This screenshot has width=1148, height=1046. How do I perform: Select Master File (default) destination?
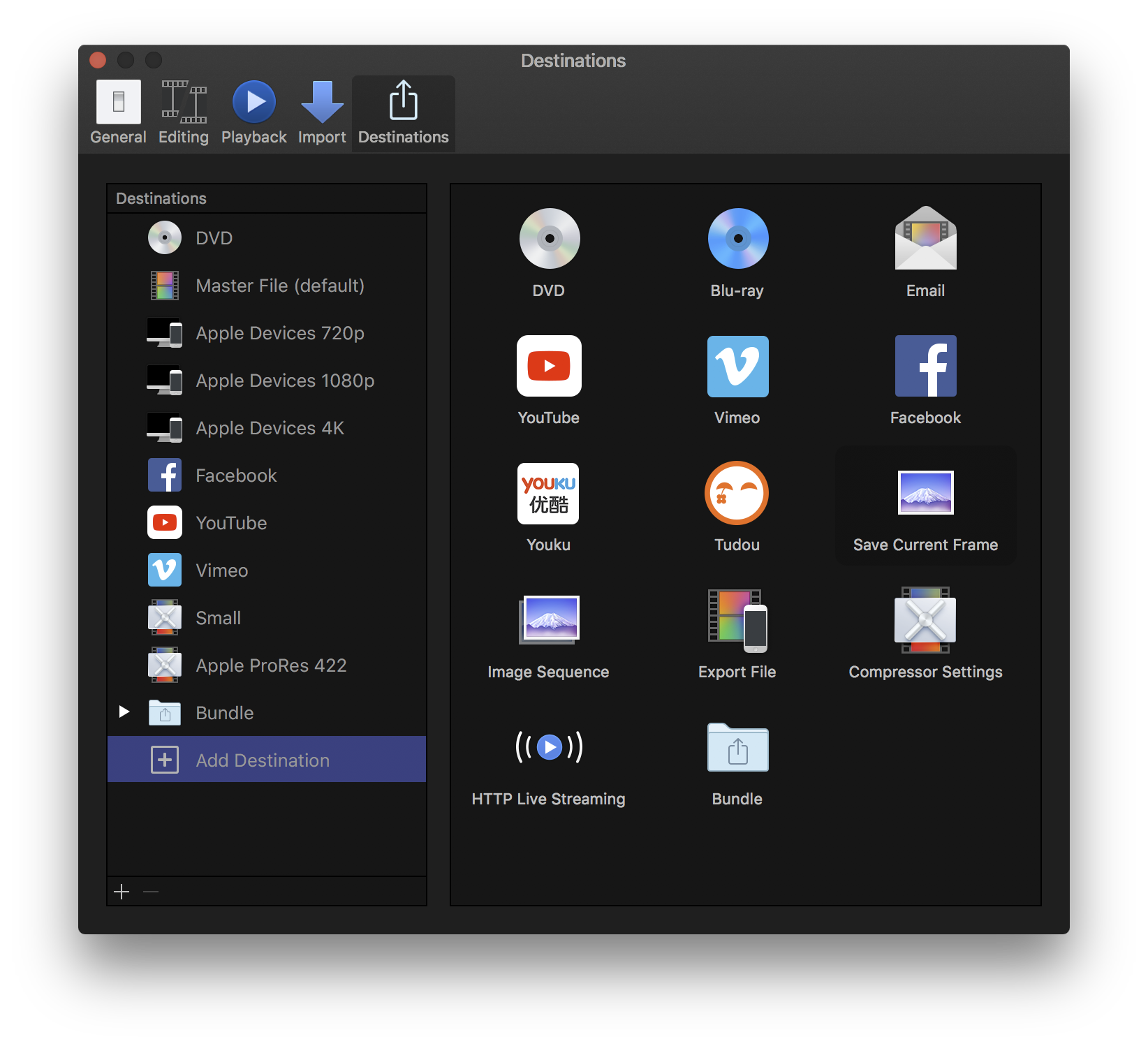[267, 286]
